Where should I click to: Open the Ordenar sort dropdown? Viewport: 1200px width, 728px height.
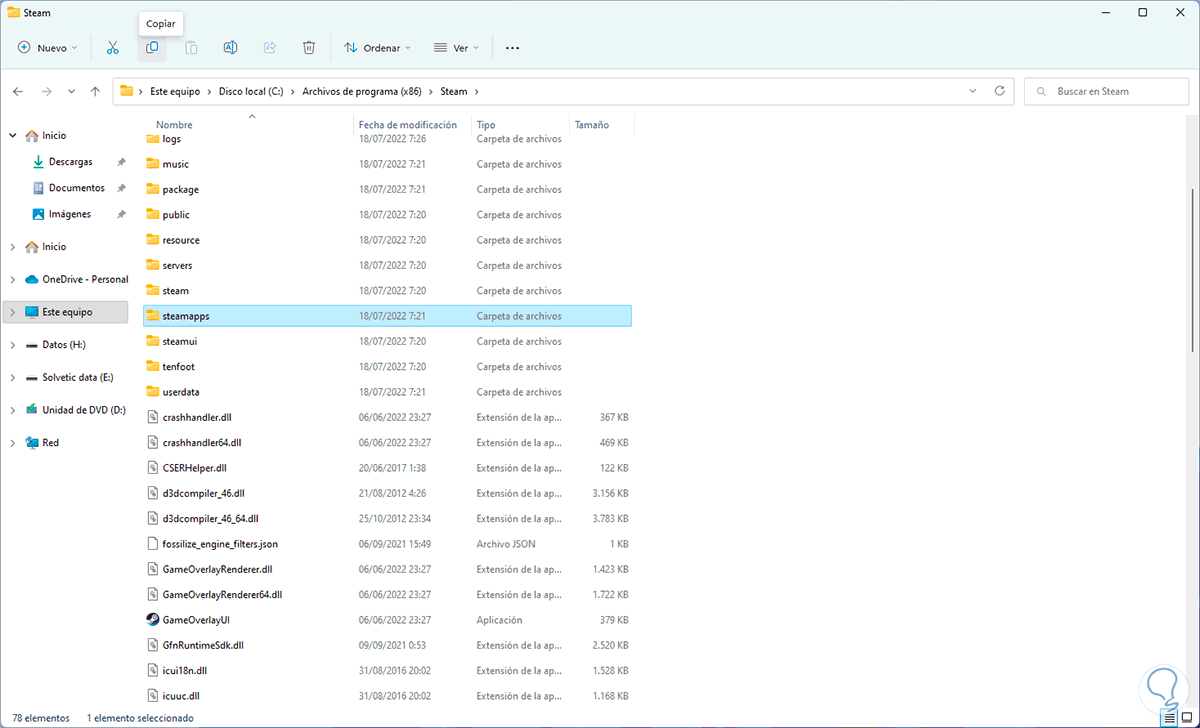click(378, 47)
